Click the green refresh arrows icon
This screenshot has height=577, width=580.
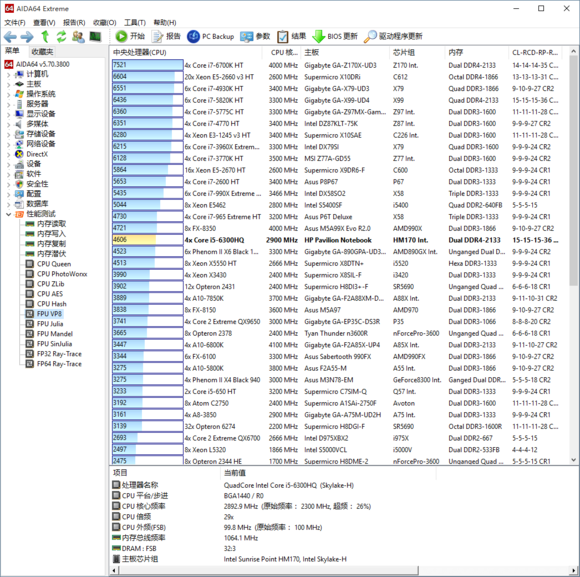point(61,37)
